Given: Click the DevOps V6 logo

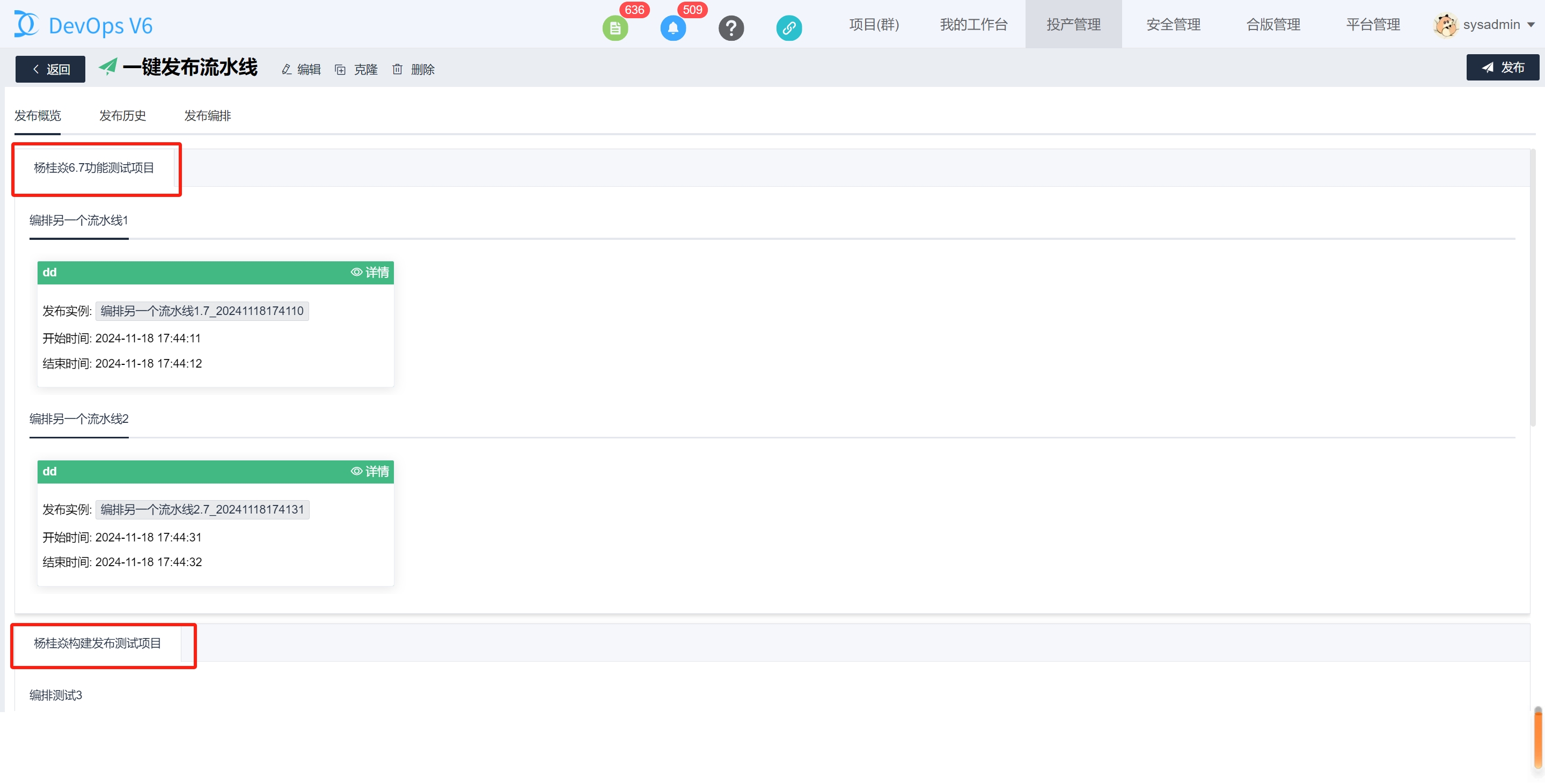Looking at the screenshot, I should pos(84,25).
